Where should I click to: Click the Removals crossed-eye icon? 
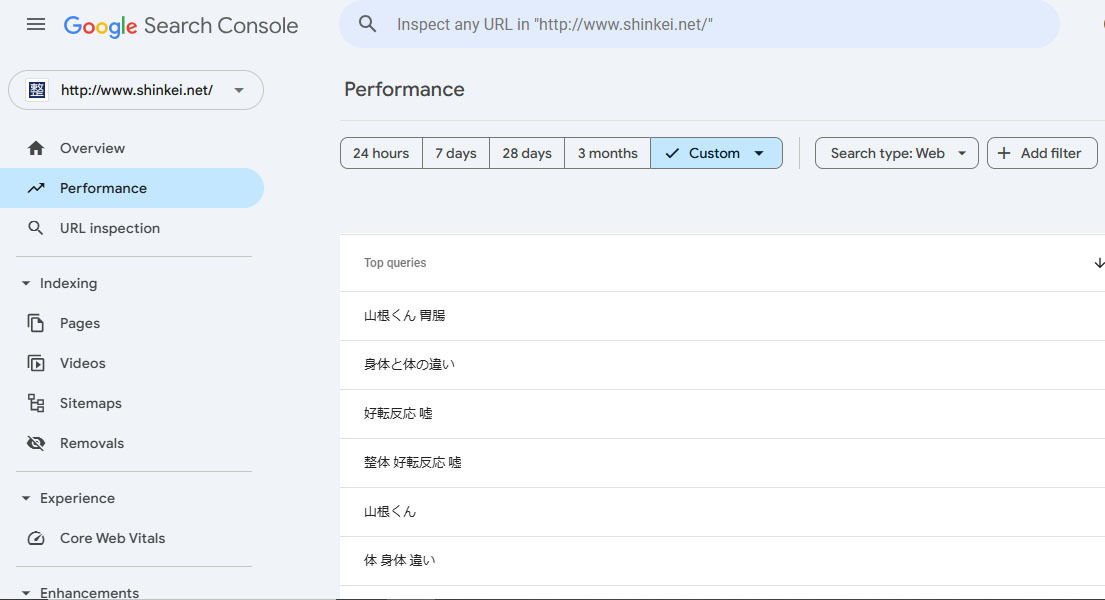click(36, 443)
